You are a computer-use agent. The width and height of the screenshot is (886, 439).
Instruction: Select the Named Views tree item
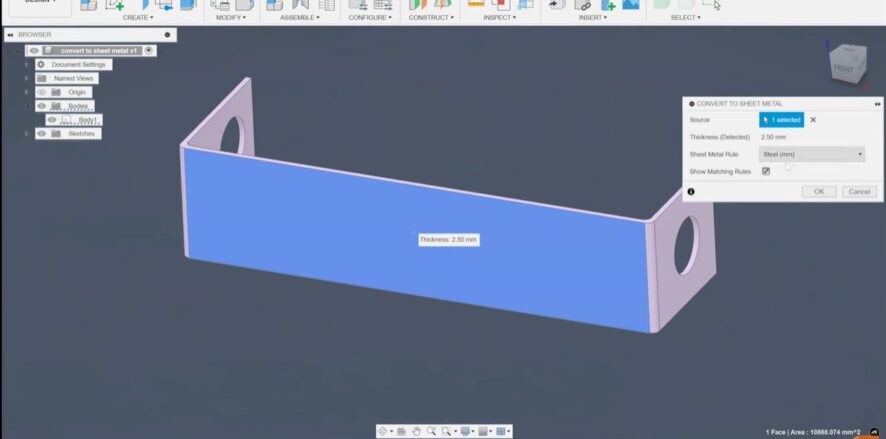click(x=73, y=79)
